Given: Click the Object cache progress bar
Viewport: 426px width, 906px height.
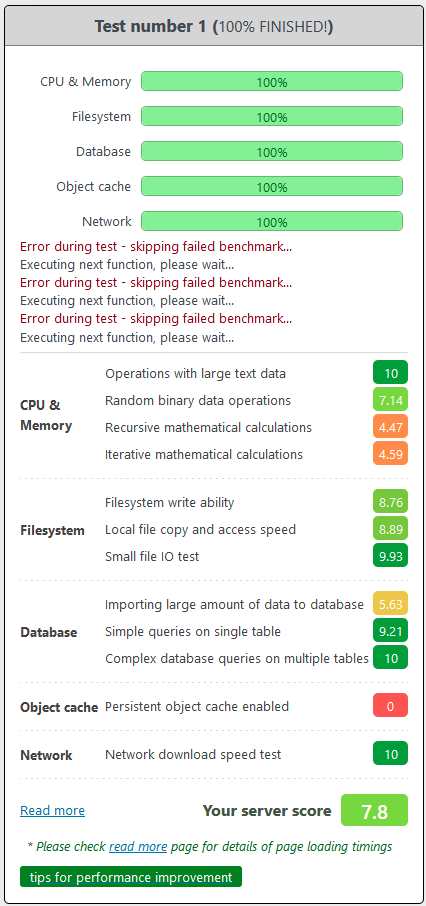Looking at the screenshot, I should pos(272,187).
